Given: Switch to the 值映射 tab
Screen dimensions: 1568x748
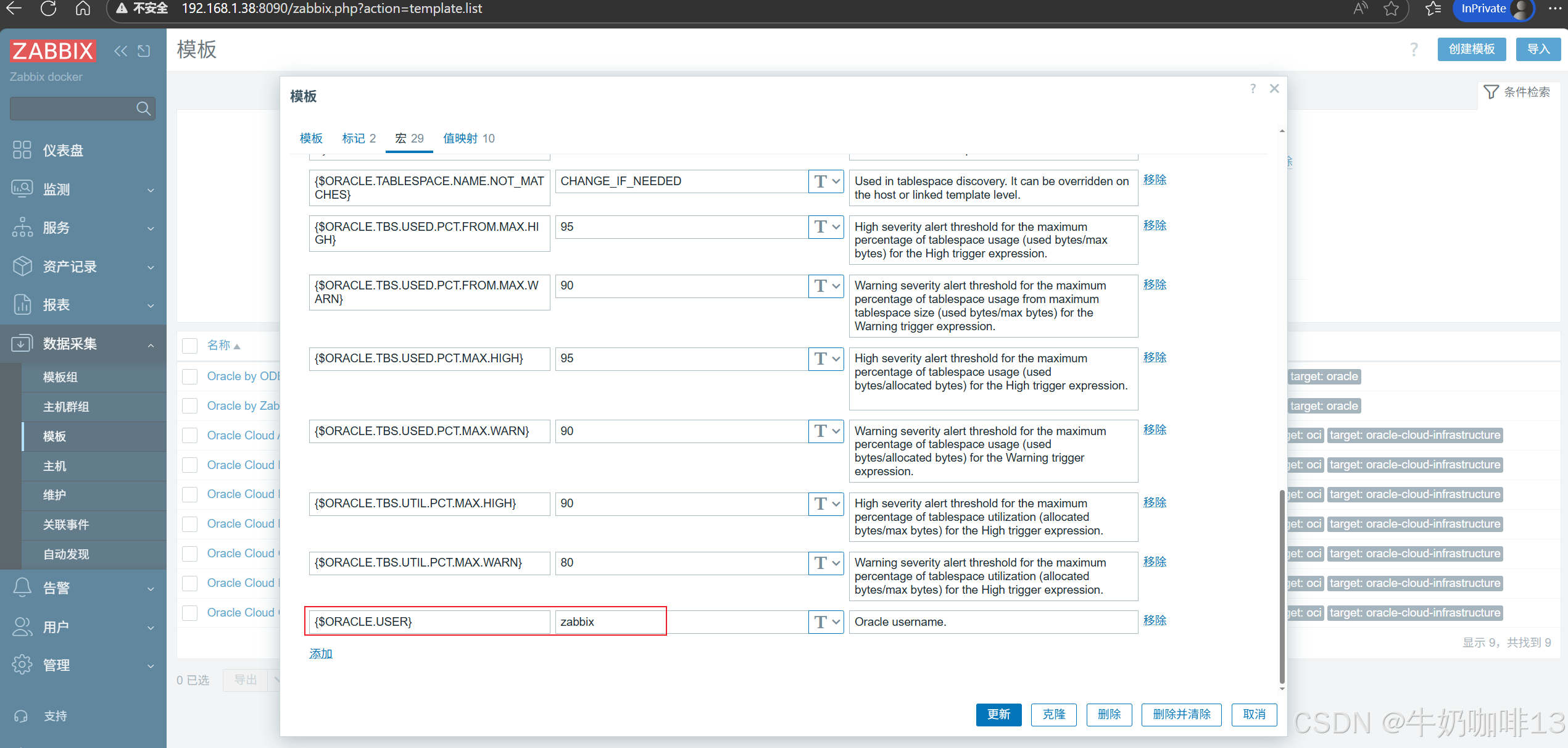Looking at the screenshot, I should tap(468, 138).
